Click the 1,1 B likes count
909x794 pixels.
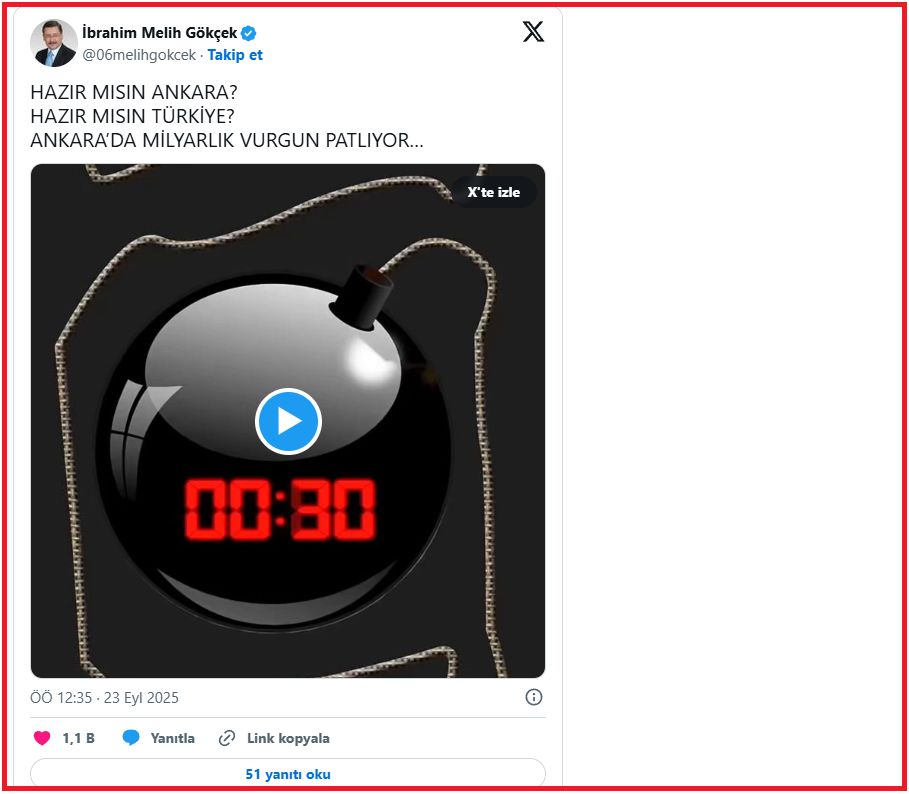78,738
